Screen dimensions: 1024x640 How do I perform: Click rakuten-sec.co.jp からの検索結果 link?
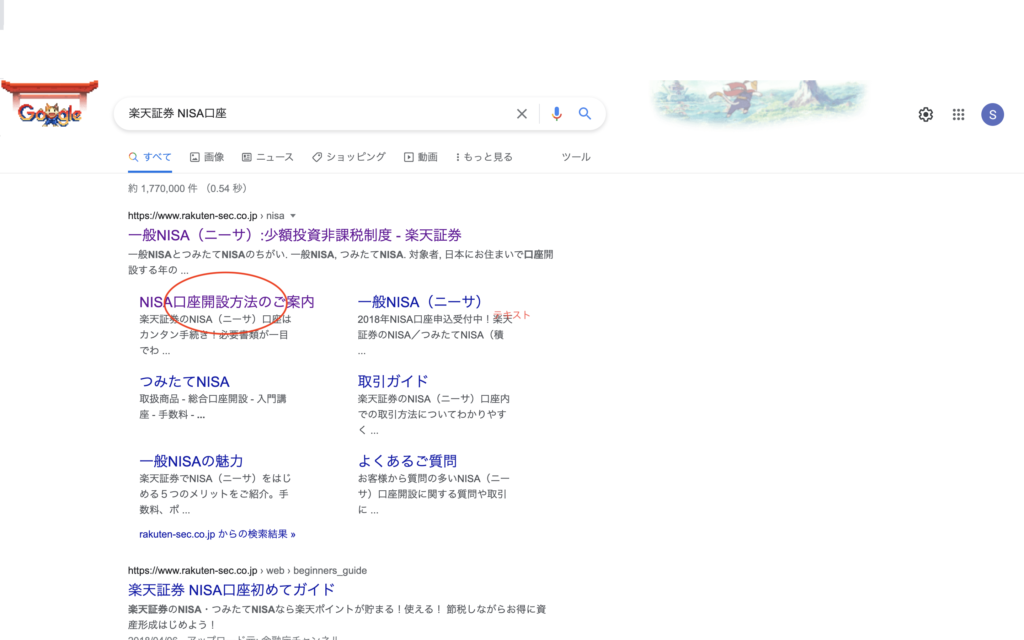point(217,534)
